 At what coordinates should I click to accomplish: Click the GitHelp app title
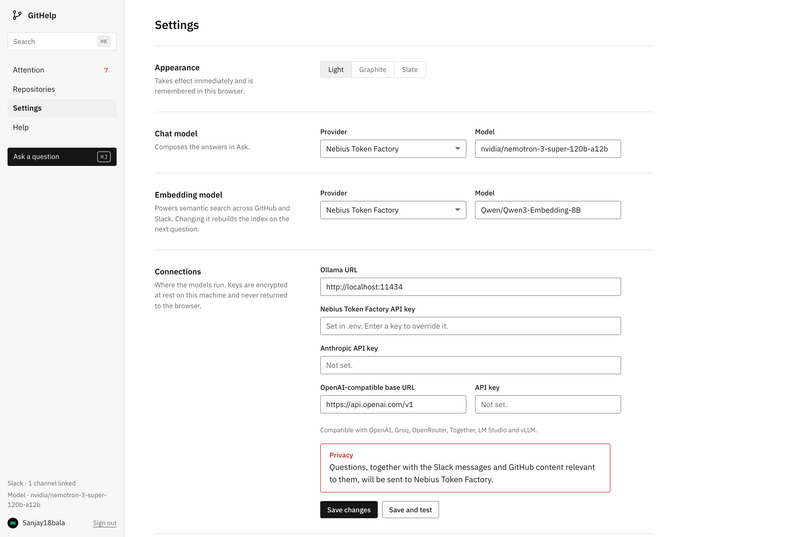point(42,15)
